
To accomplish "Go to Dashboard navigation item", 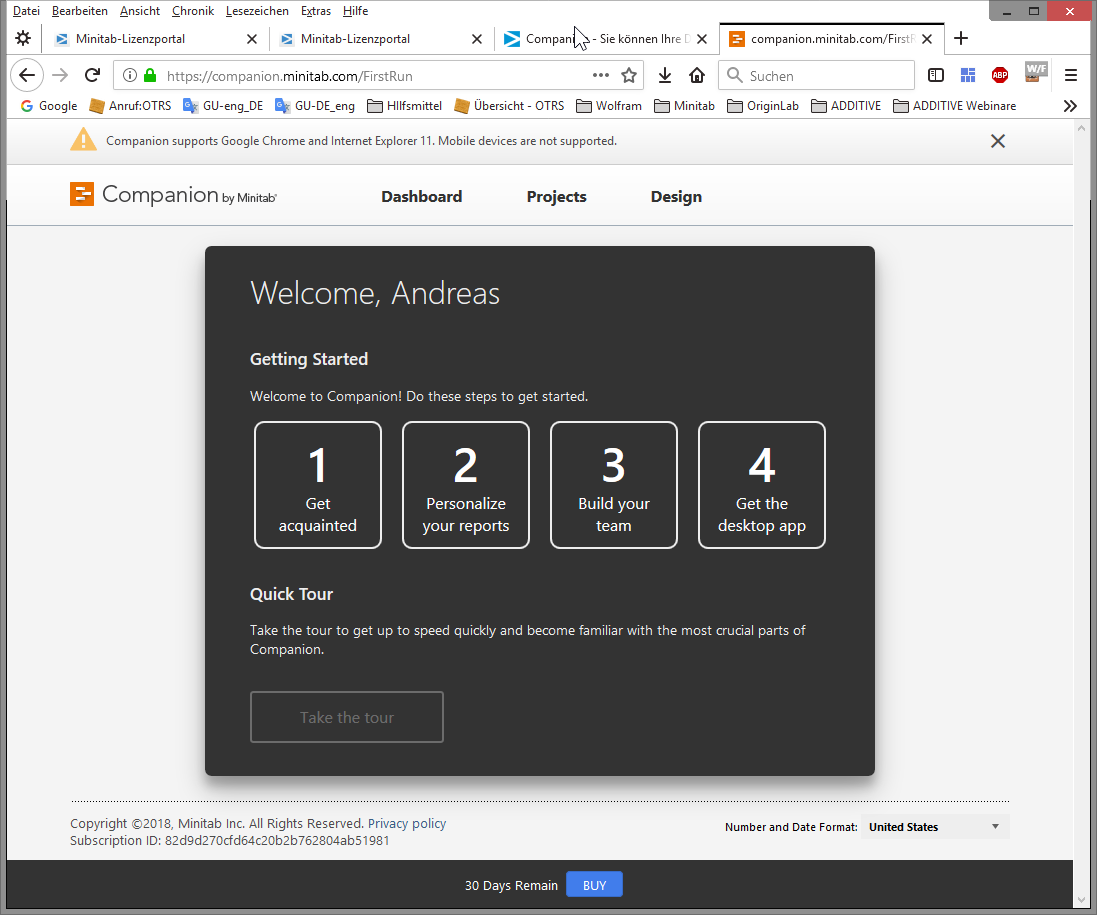I will coord(422,197).
